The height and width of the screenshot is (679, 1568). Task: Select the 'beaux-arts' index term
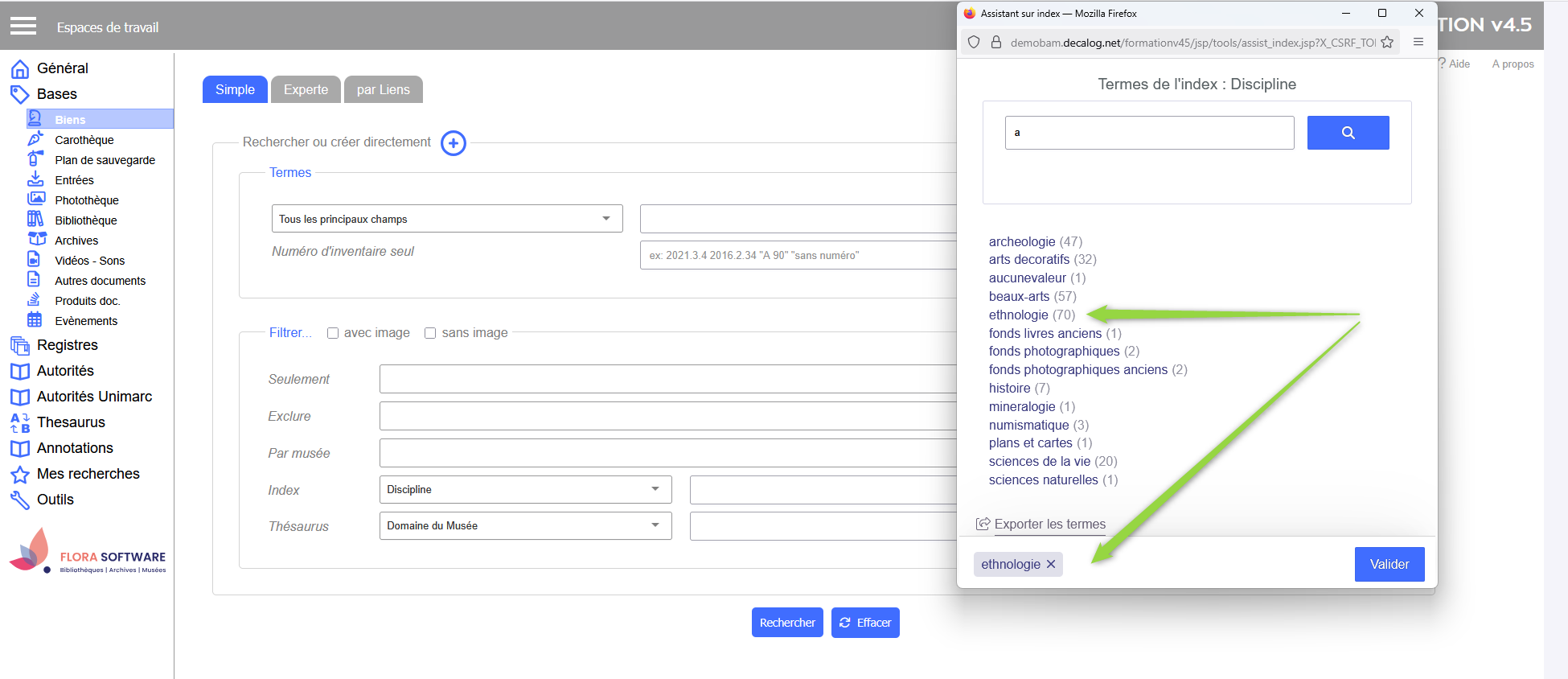point(1019,296)
